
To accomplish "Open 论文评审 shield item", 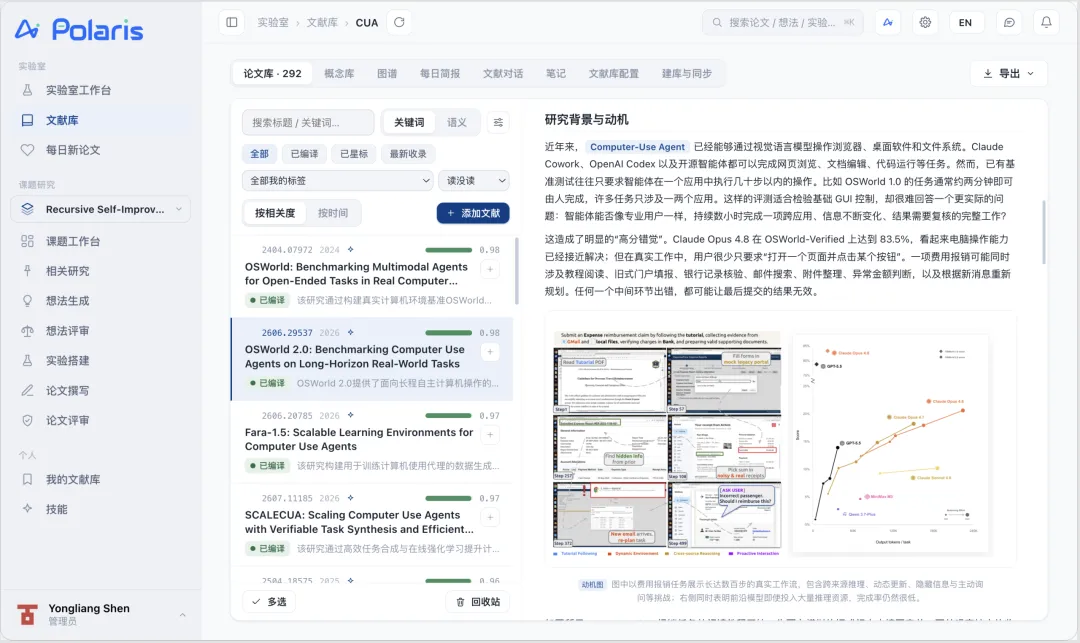I will click(101, 421).
